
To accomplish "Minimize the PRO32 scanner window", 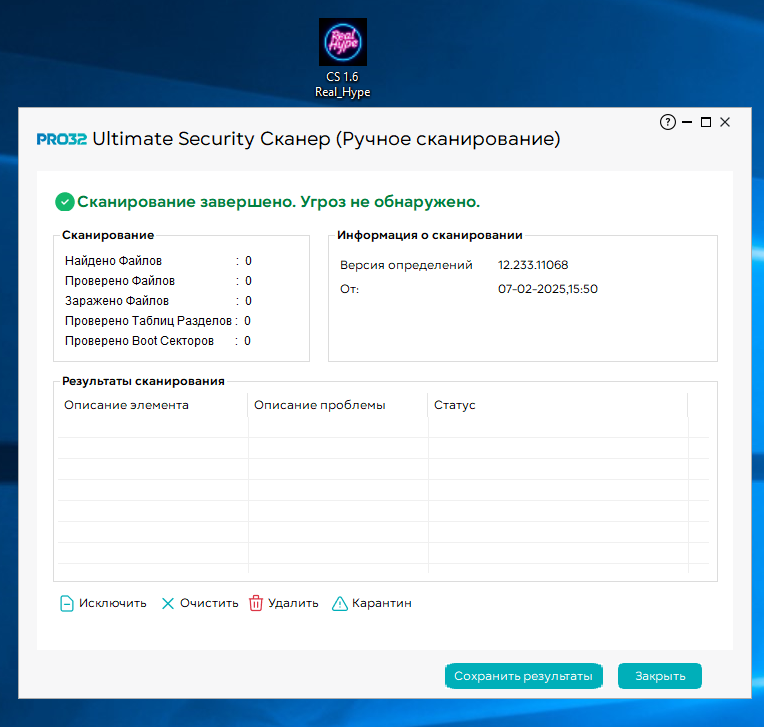I will click(687, 122).
